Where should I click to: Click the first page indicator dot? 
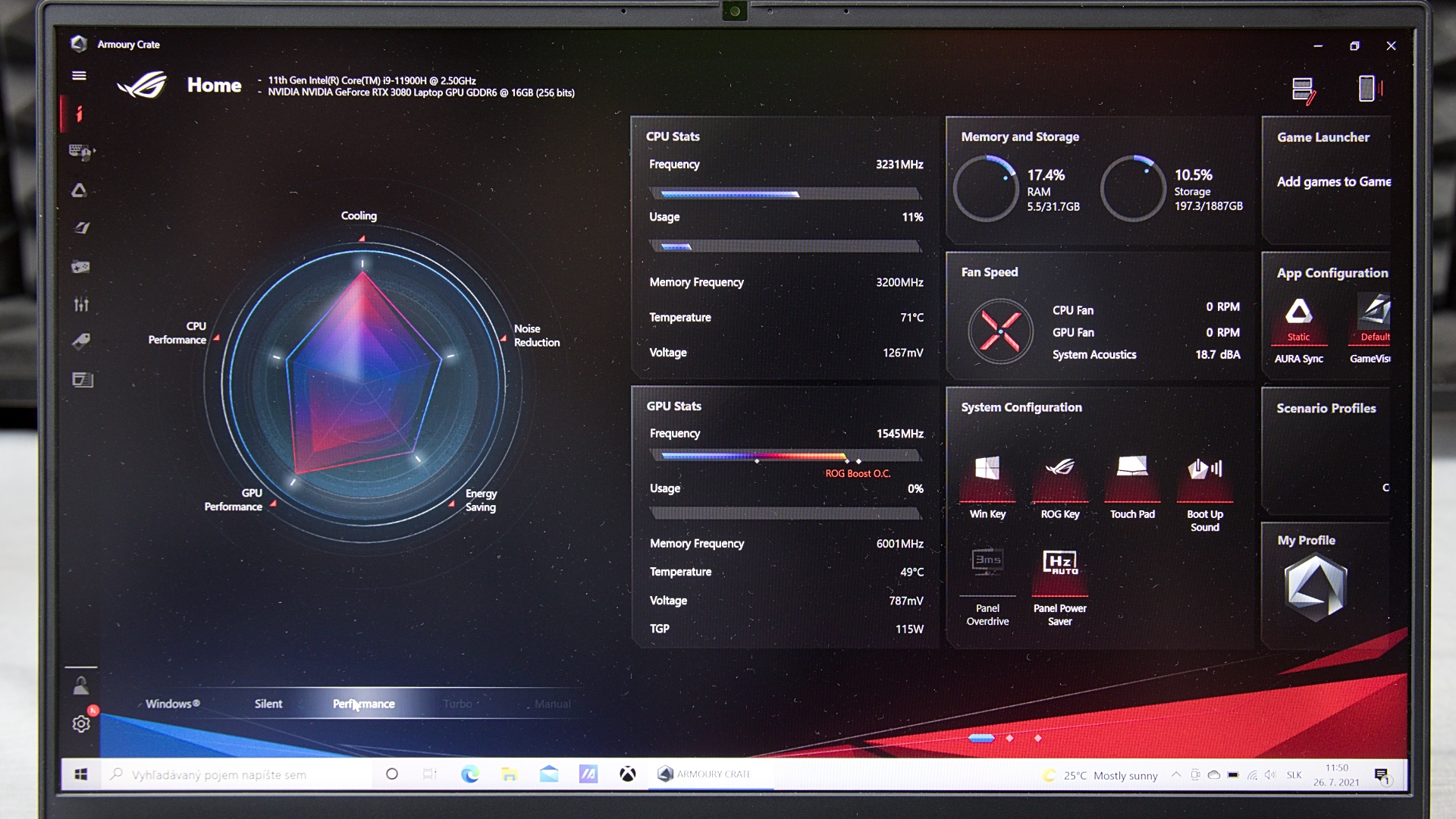(x=981, y=738)
